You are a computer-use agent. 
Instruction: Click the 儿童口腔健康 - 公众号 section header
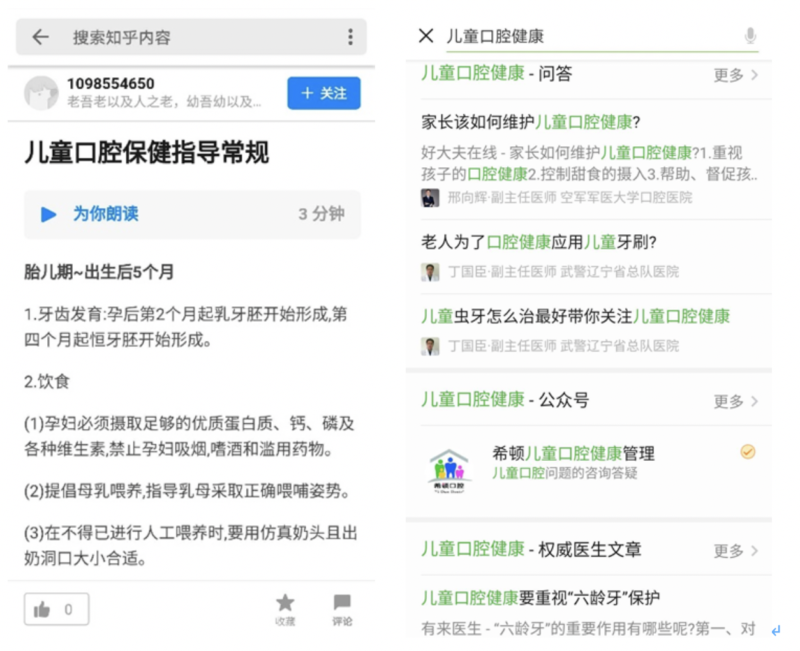[x=505, y=400]
